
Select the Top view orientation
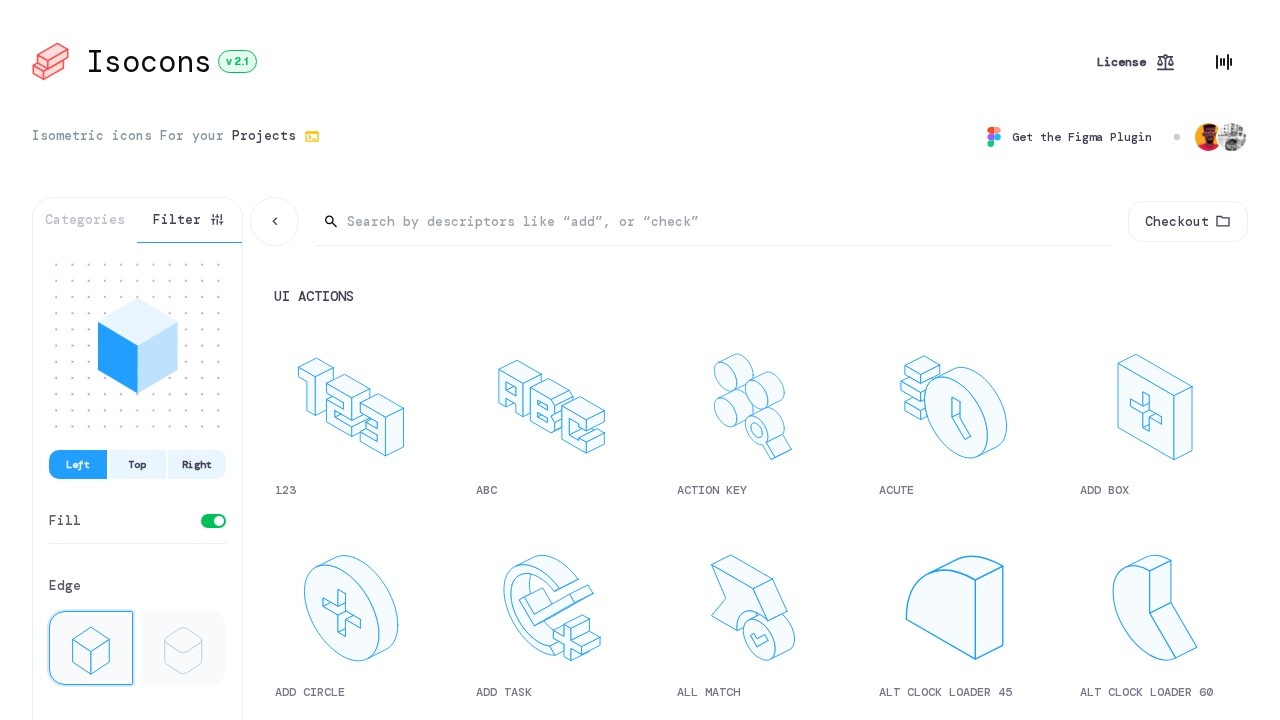tap(137, 465)
